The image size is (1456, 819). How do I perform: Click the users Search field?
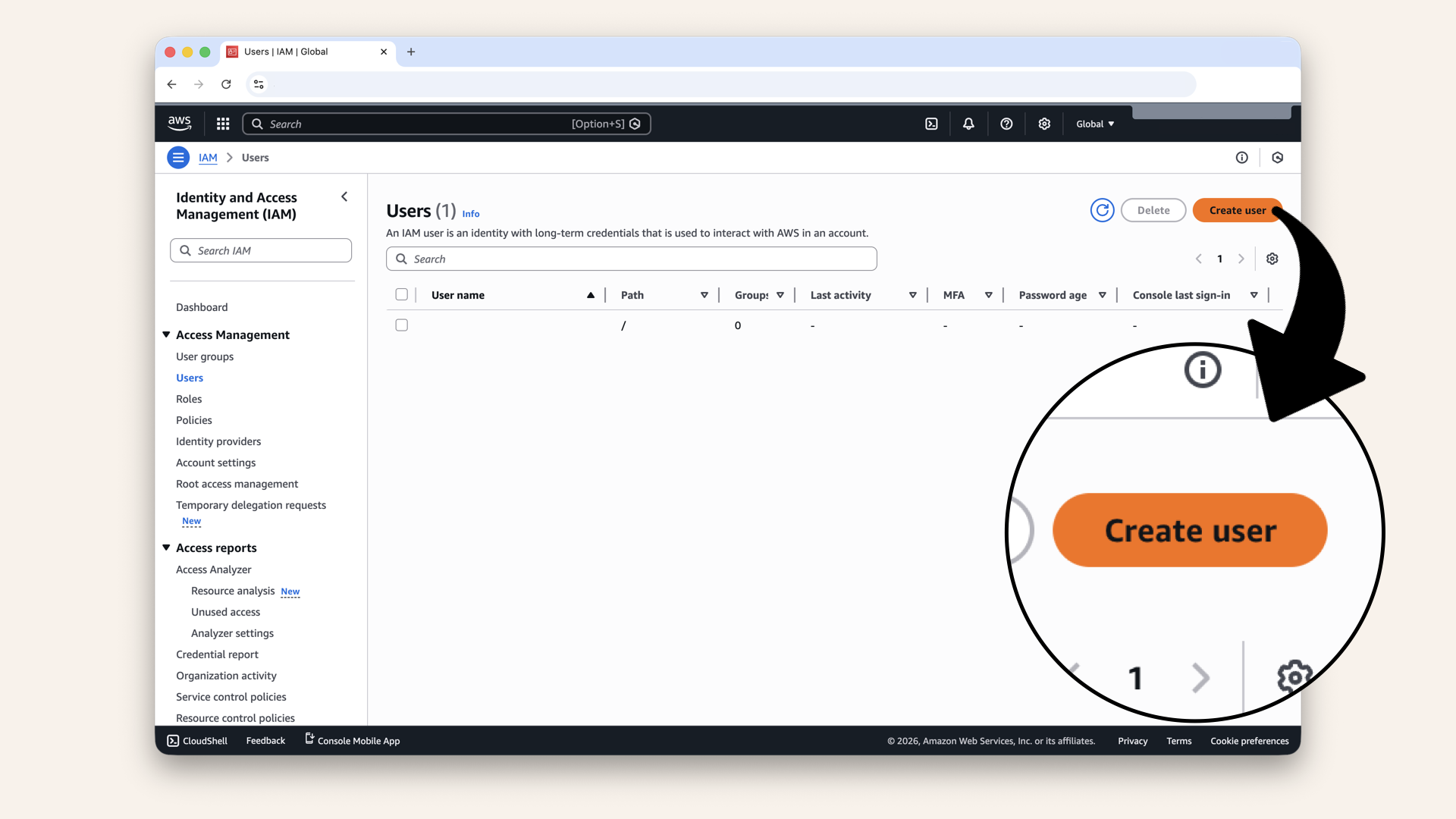point(631,259)
